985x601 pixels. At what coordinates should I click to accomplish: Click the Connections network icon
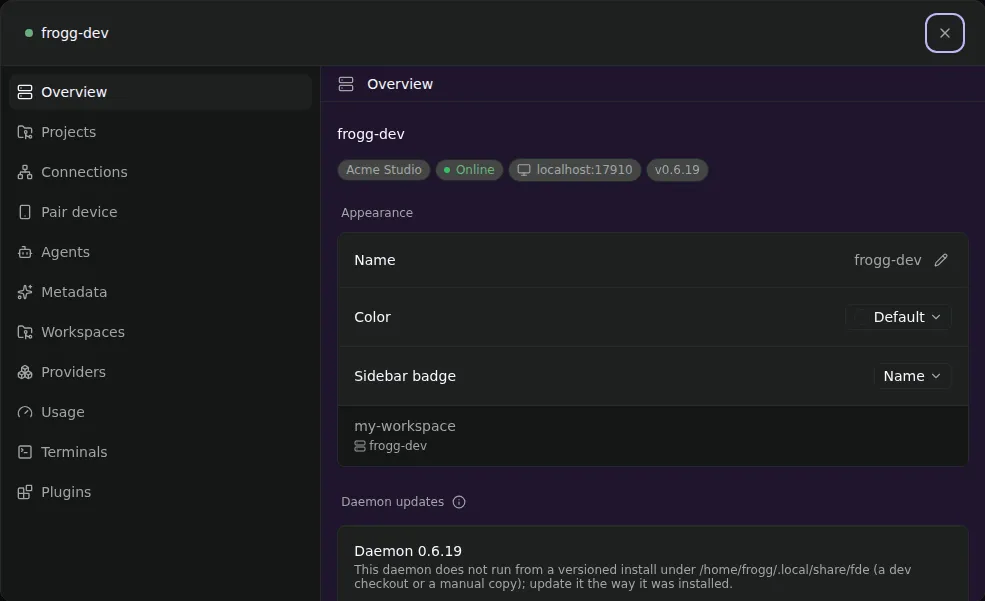pyautogui.click(x=24, y=172)
